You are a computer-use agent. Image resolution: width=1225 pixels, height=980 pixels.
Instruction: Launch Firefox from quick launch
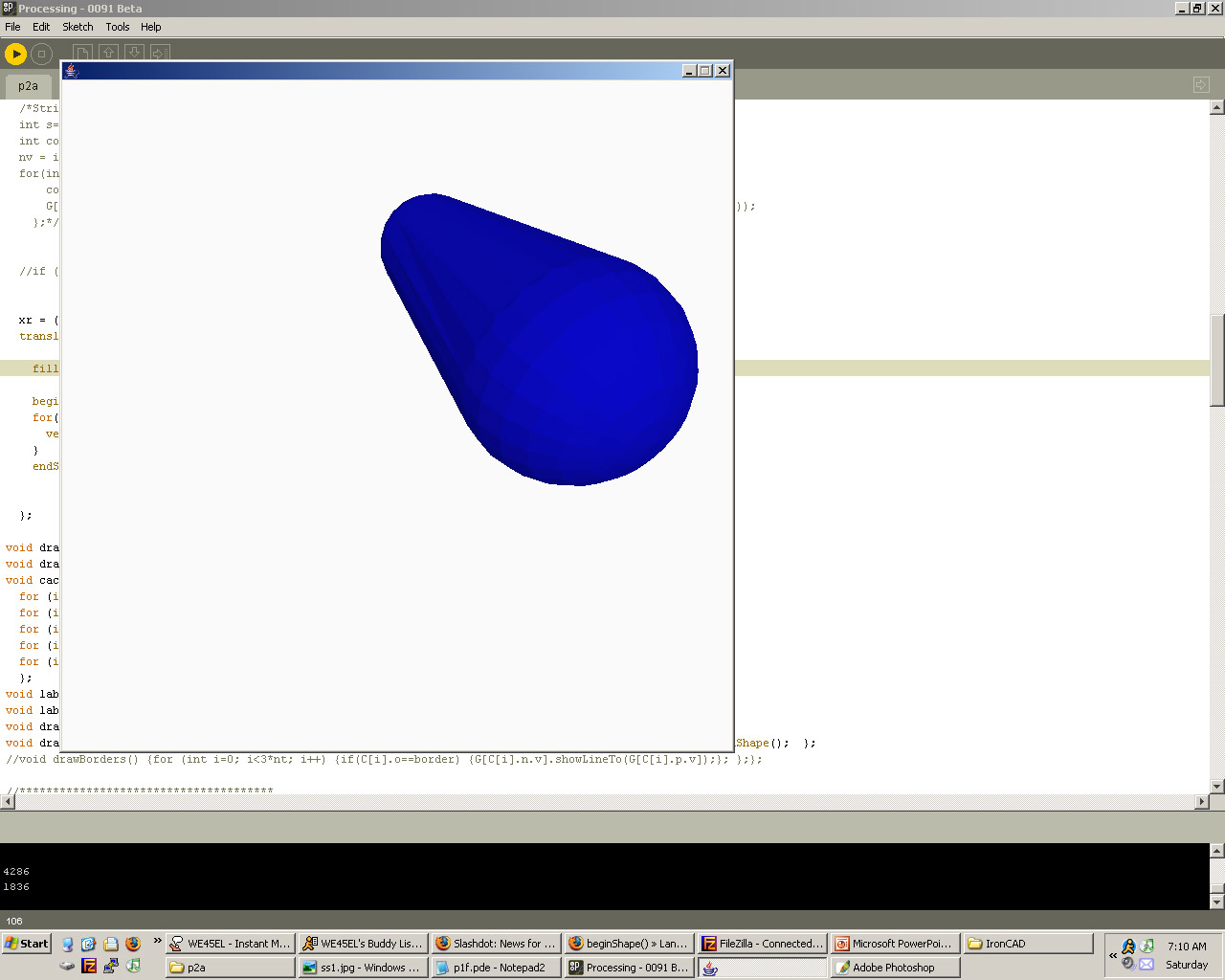coord(133,944)
